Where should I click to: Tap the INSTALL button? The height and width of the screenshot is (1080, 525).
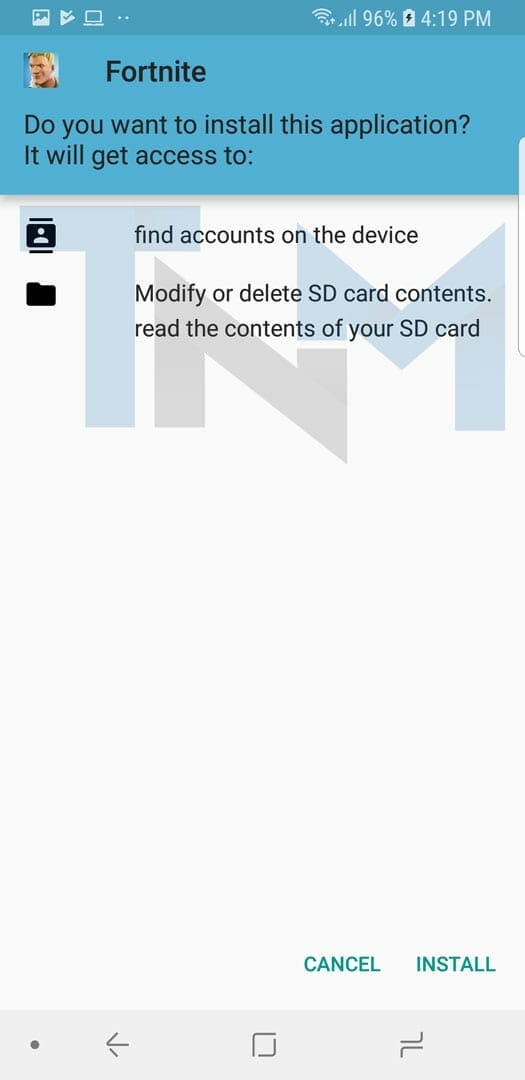tap(455, 964)
